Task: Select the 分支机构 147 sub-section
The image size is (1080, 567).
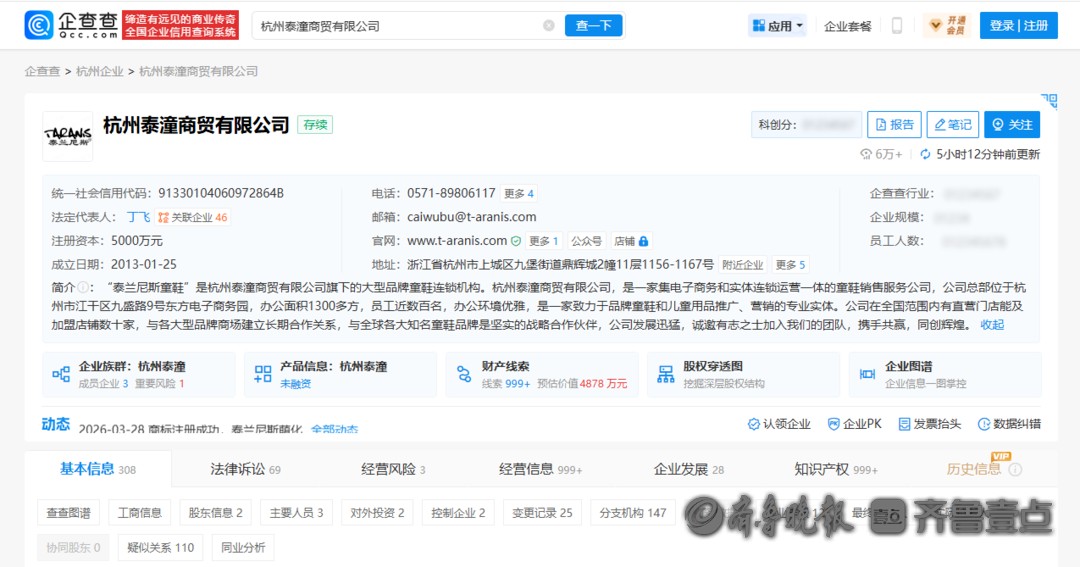Action: pos(632,513)
